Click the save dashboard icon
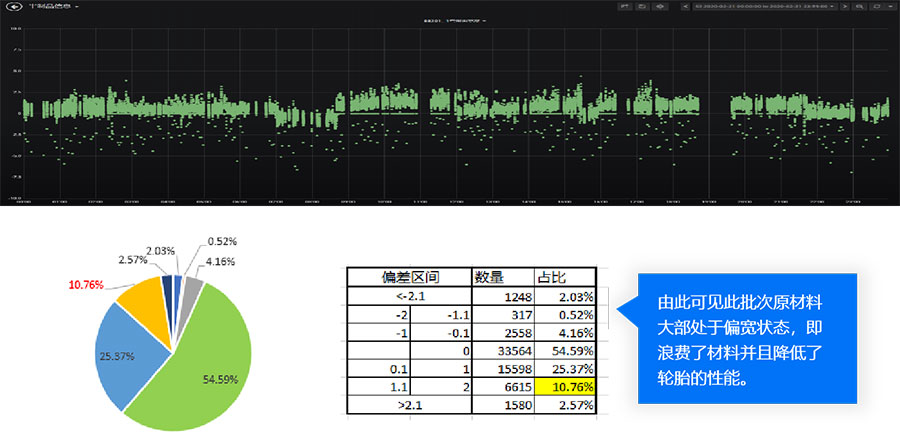Image resolution: width=900 pixels, height=441 pixels. (x=641, y=7)
